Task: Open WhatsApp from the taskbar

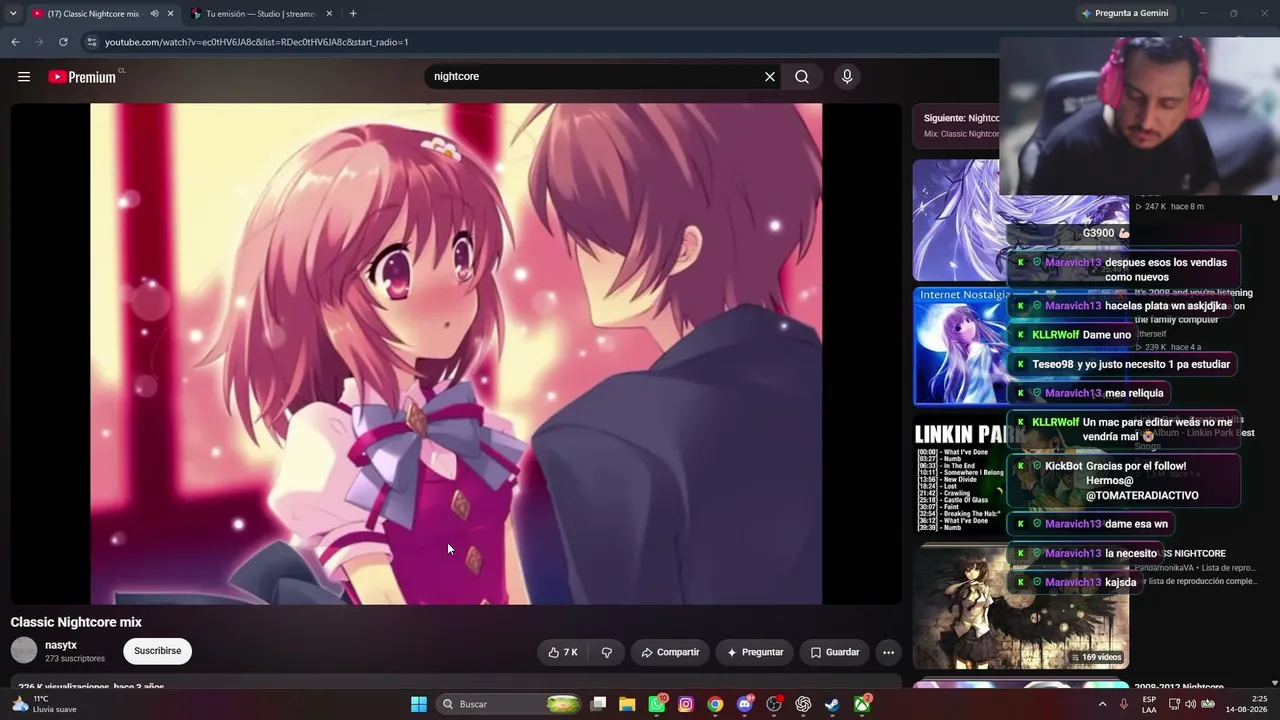Action: (657, 704)
